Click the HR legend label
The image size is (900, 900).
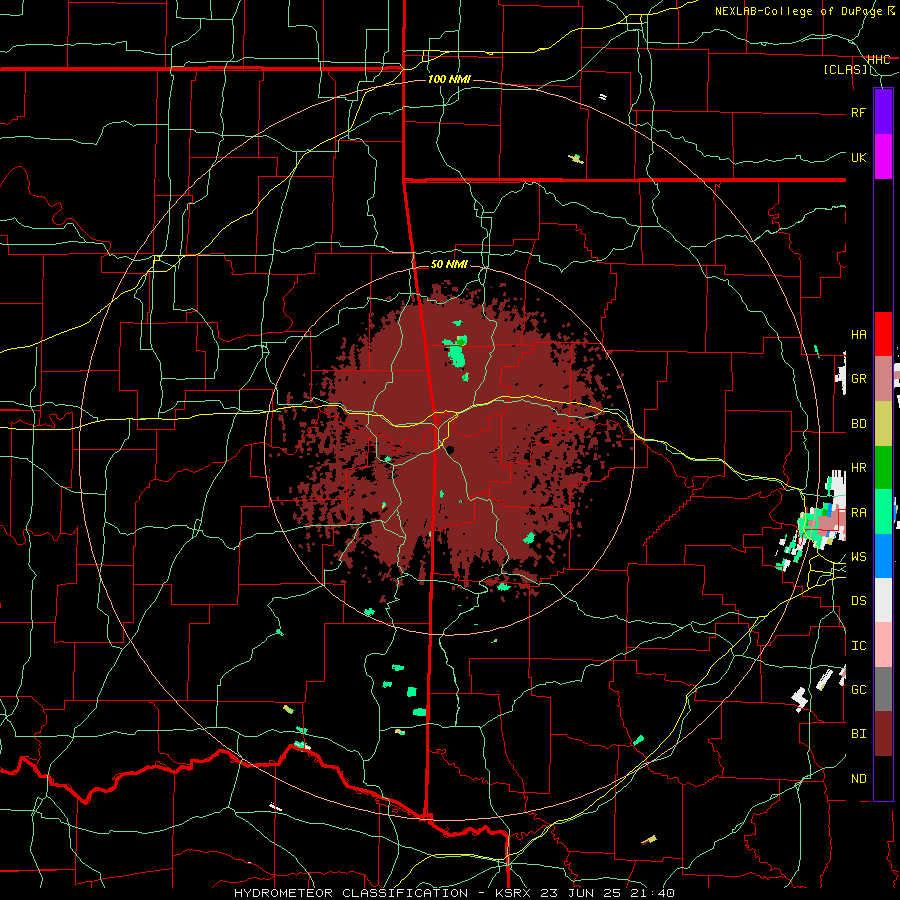click(x=858, y=468)
